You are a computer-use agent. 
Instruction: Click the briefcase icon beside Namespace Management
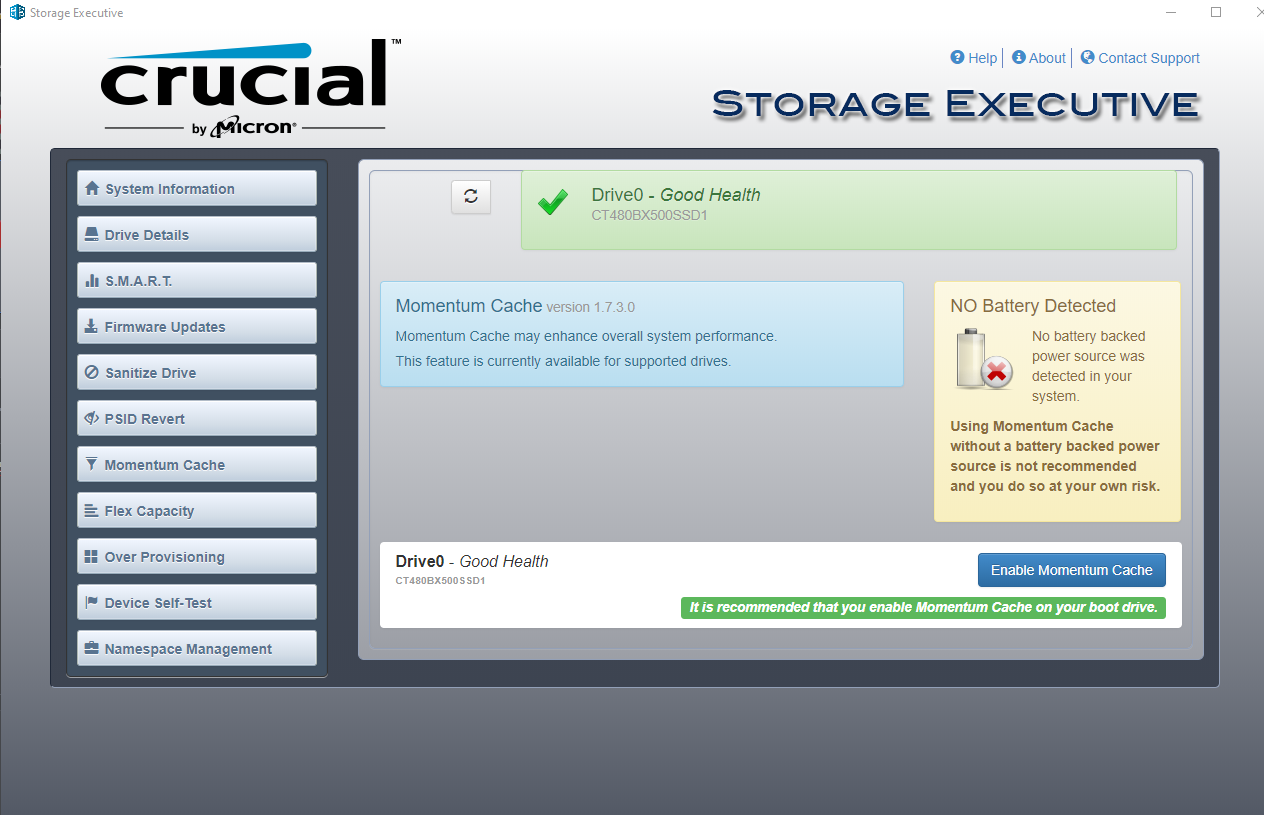[x=92, y=648]
